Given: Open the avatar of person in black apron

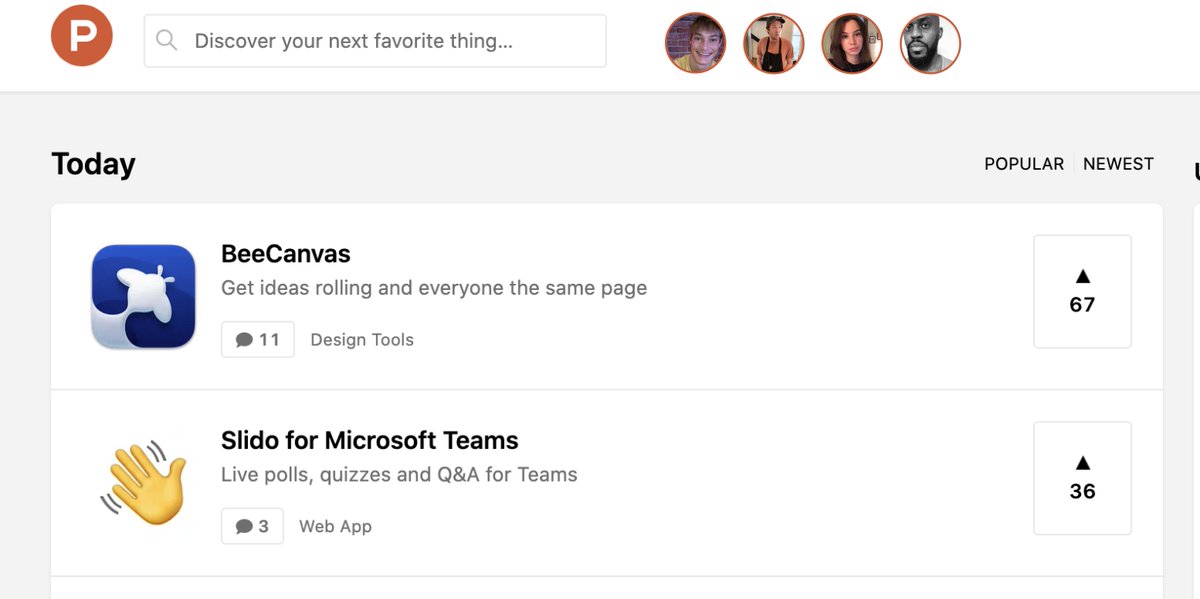Looking at the screenshot, I should pyautogui.click(x=774, y=43).
